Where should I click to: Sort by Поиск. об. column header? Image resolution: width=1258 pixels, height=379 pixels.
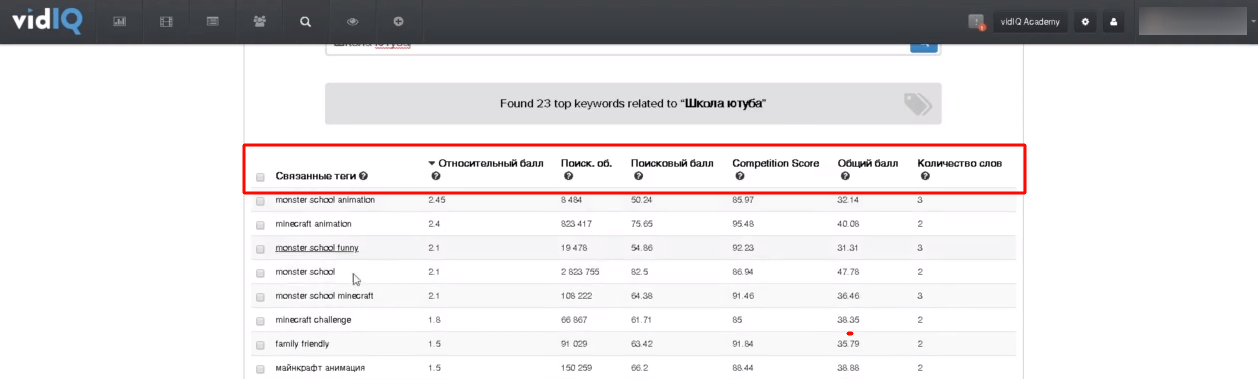click(x=586, y=163)
